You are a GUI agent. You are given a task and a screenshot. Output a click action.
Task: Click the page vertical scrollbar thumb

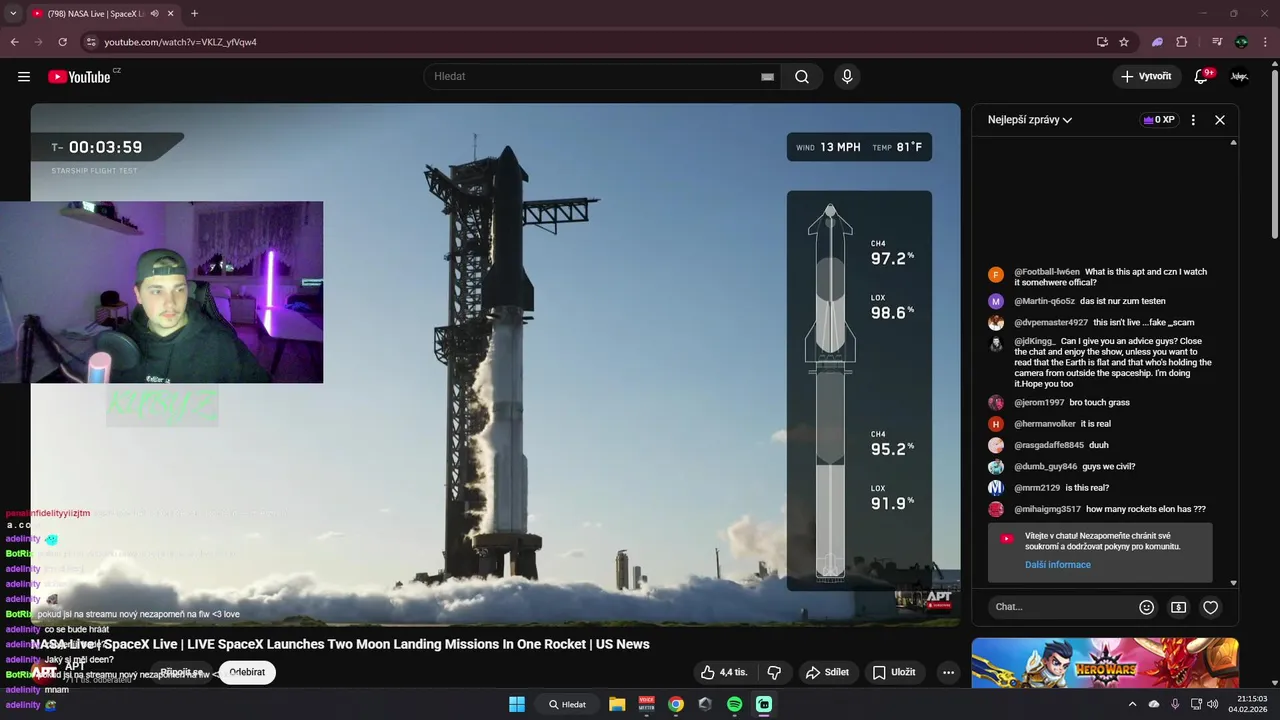[1274, 153]
